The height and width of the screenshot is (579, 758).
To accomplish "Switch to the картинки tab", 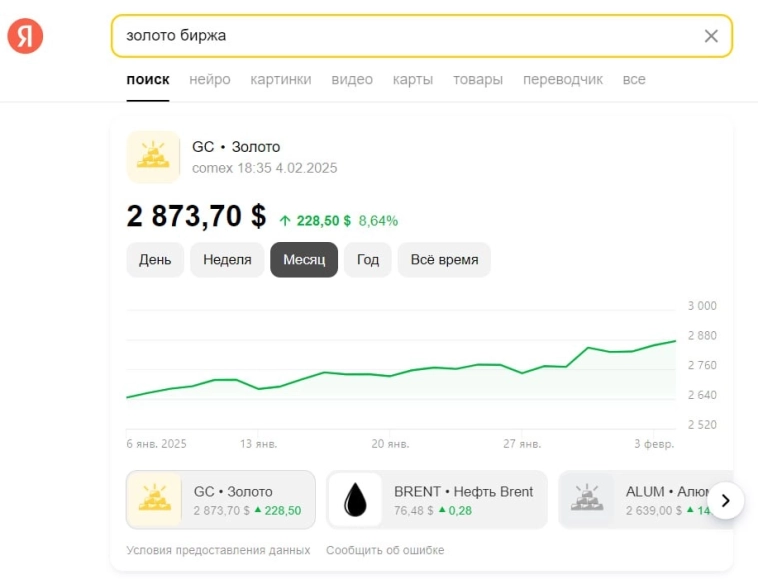I will [x=281, y=79].
